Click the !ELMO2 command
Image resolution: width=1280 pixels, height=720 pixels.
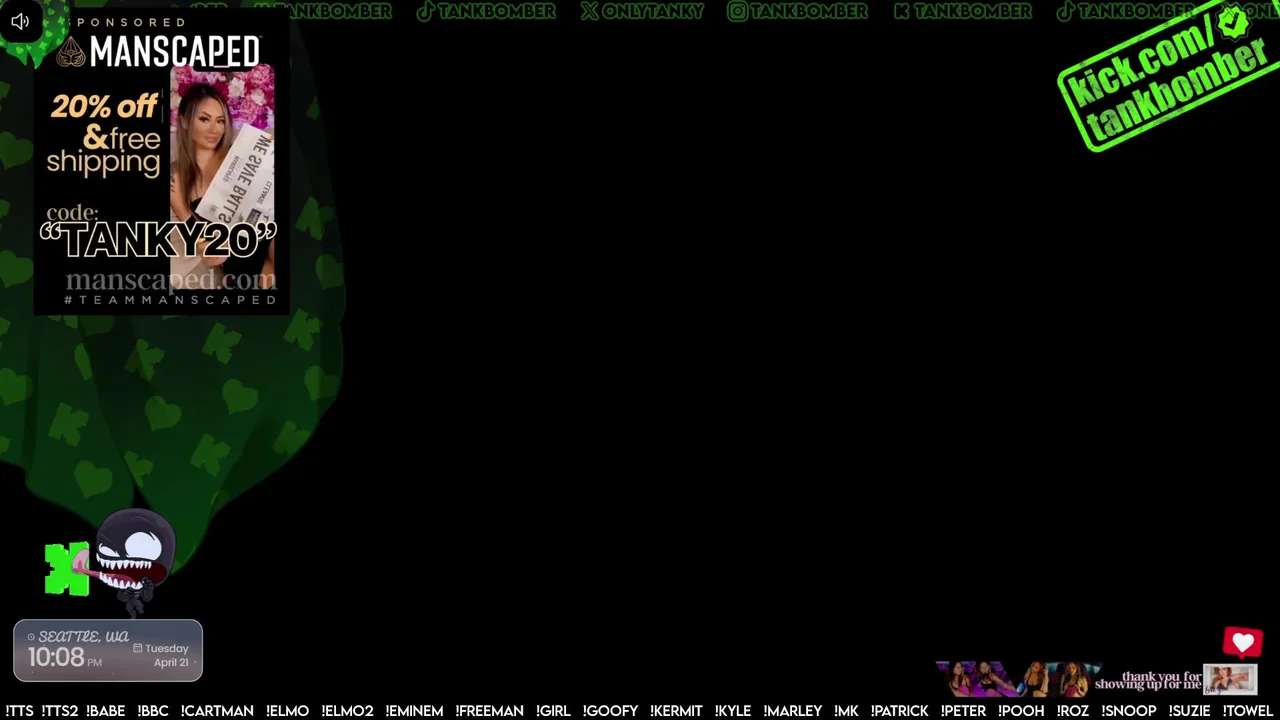347,711
